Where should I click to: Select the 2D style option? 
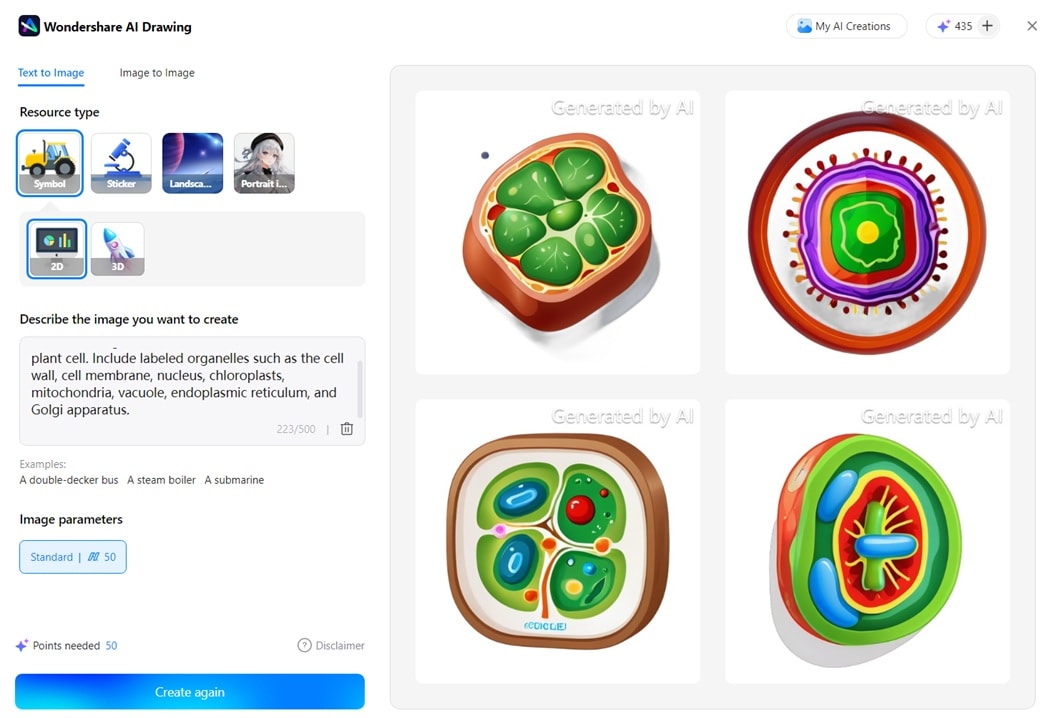56,248
